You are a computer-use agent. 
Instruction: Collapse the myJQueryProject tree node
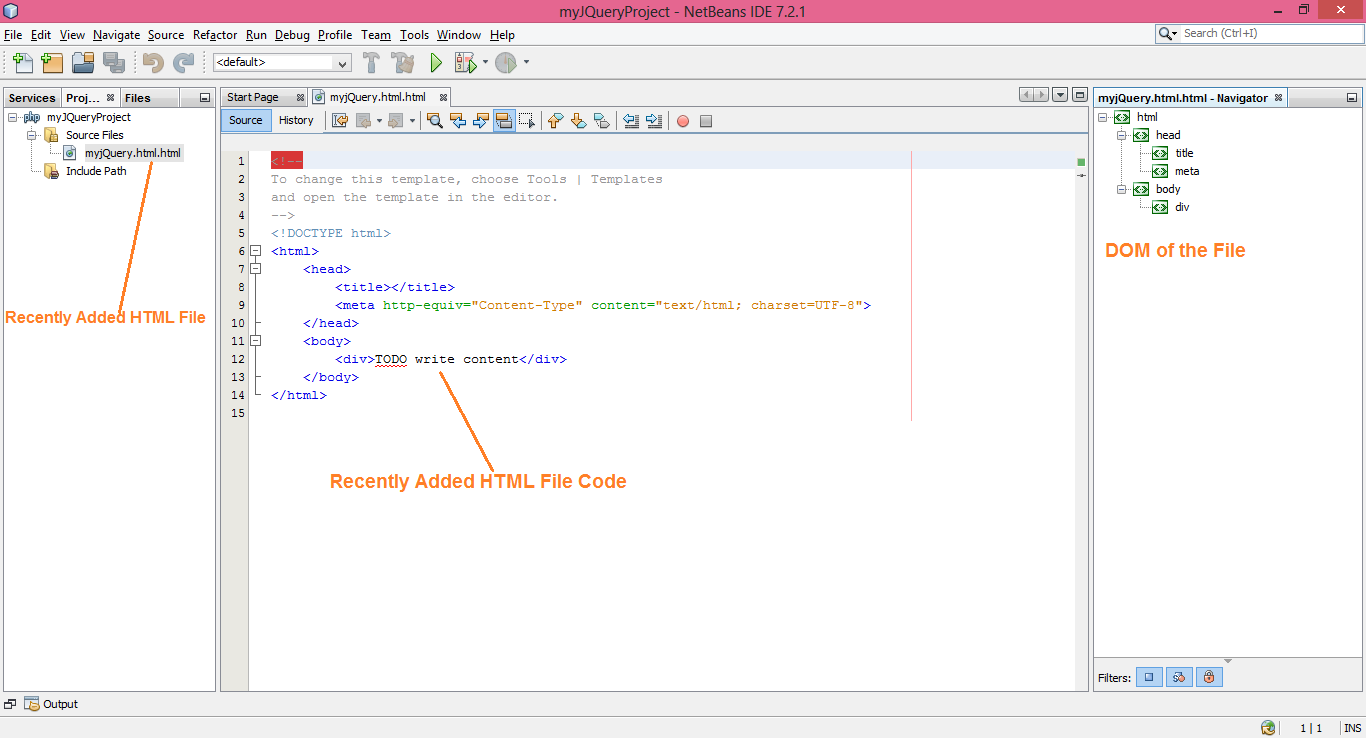[x=13, y=117]
